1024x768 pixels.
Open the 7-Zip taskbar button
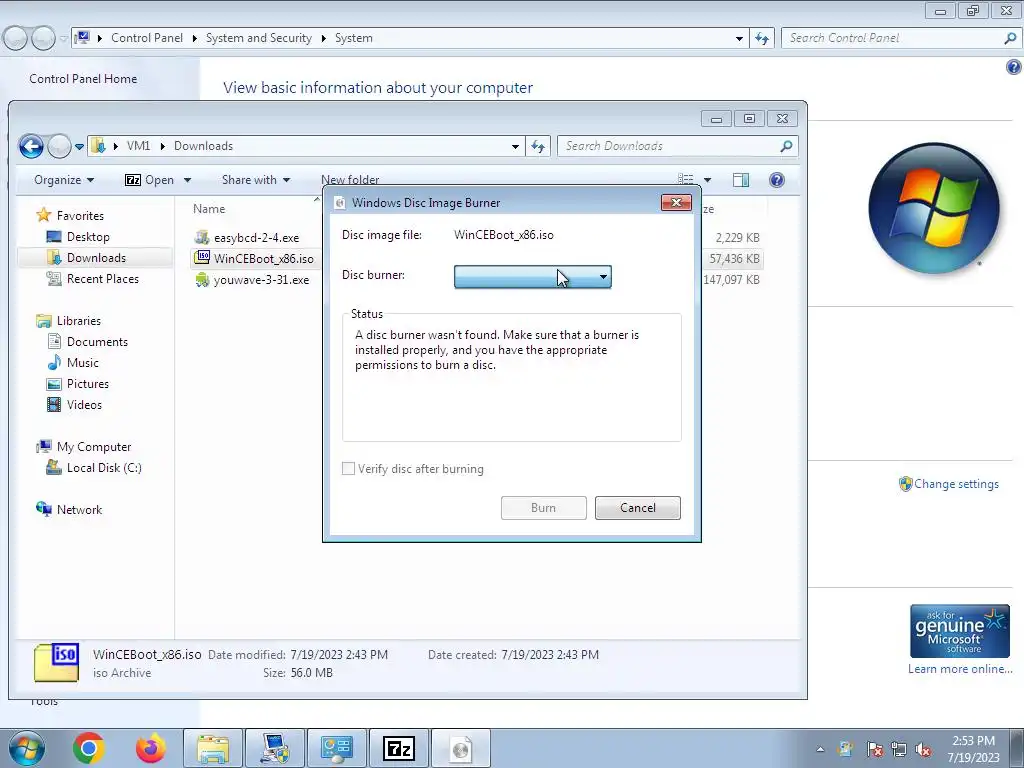point(398,748)
